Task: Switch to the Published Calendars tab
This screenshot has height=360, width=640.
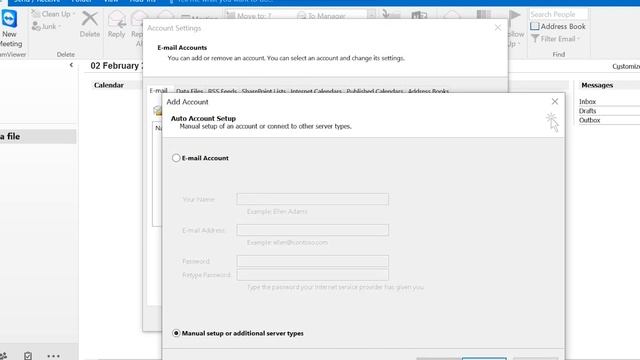Action: [375, 91]
